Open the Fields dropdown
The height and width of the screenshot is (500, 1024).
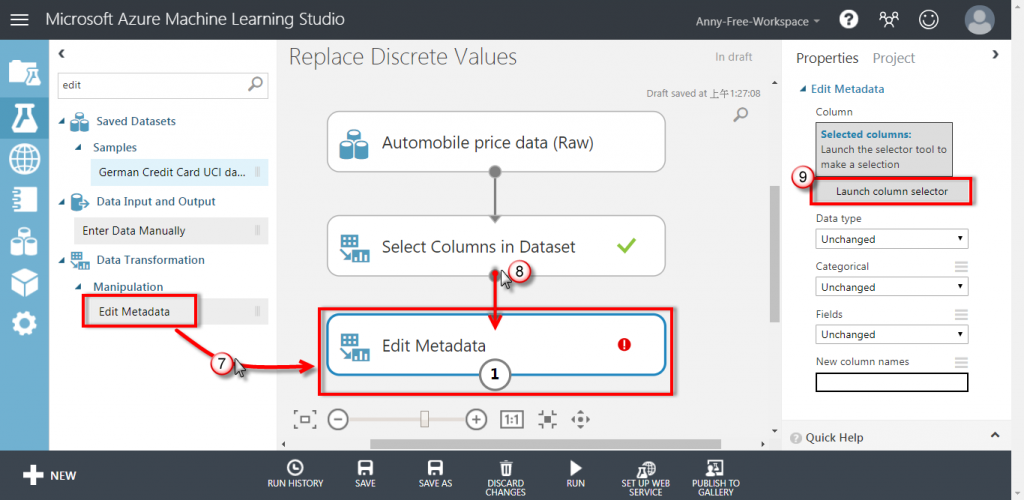891,334
